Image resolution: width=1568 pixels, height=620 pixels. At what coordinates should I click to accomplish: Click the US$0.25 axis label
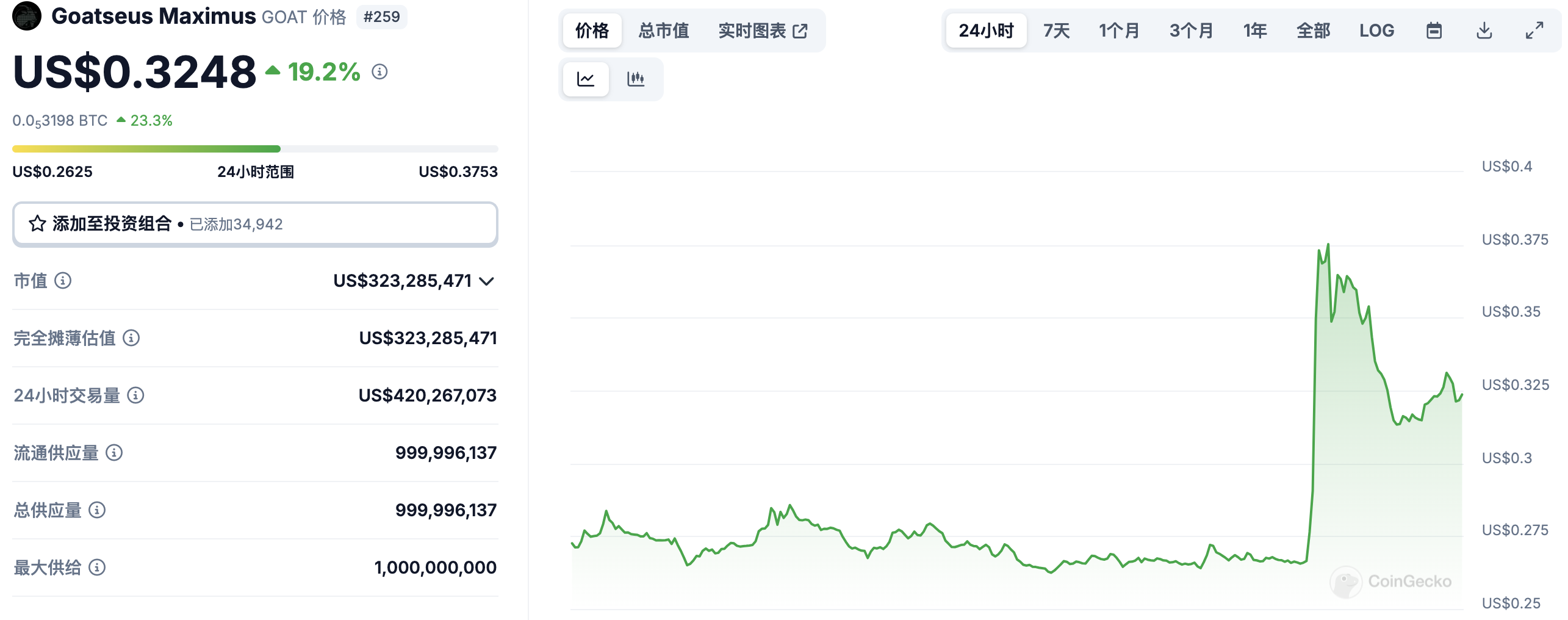[1511, 604]
